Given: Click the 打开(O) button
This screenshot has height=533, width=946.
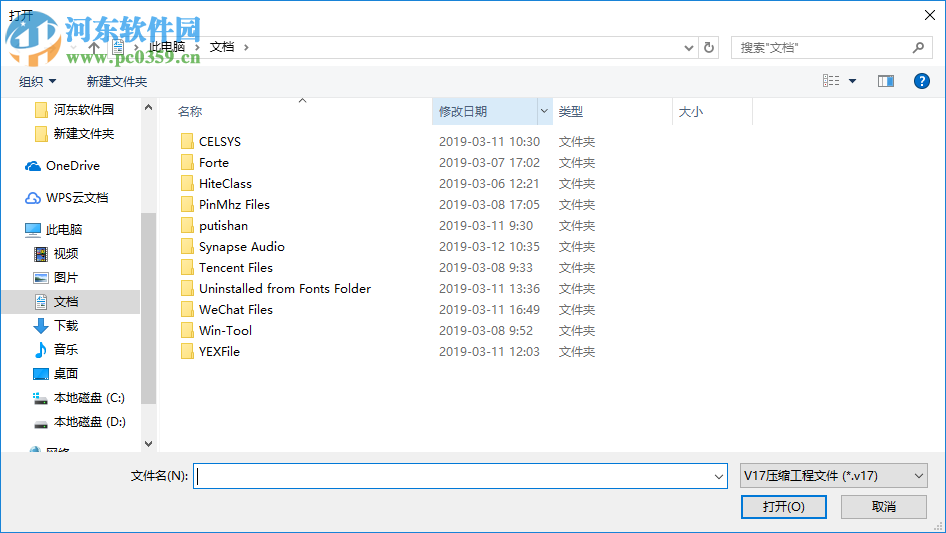Looking at the screenshot, I should 784,506.
